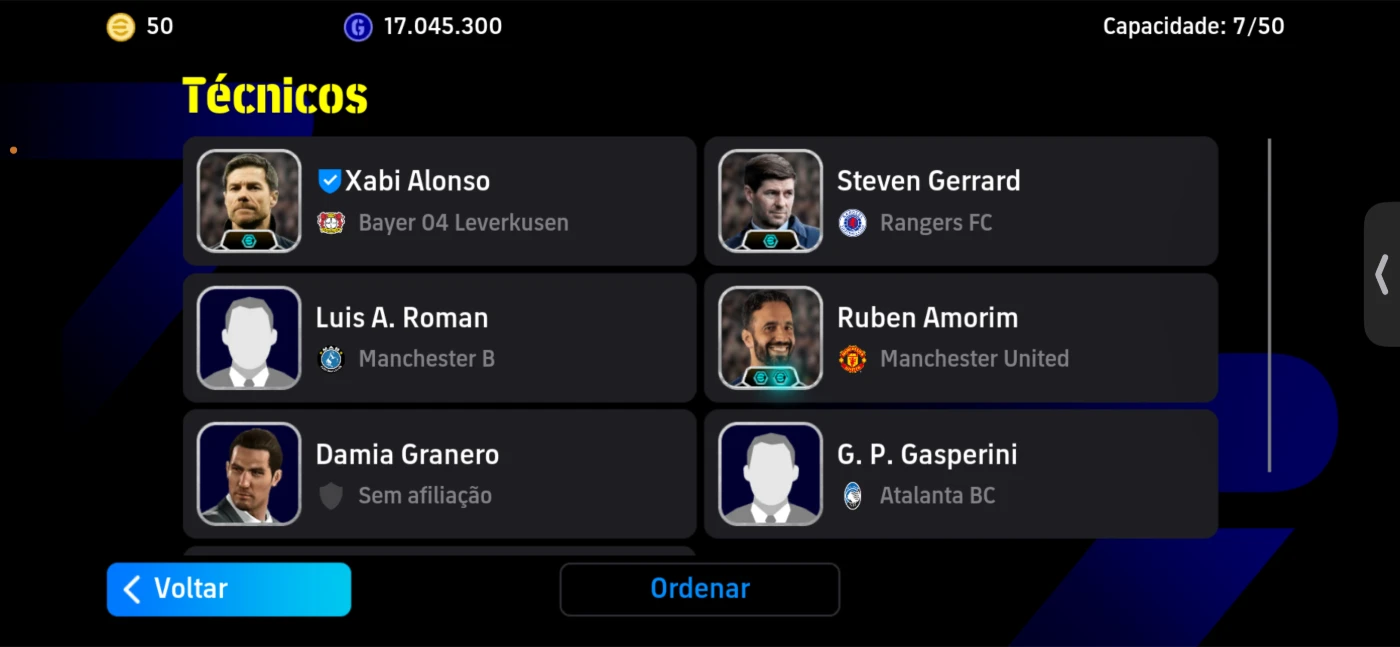Screen dimensions: 1400x647
Task: Click the Manchester B club crest
Action: click(331, 359)
